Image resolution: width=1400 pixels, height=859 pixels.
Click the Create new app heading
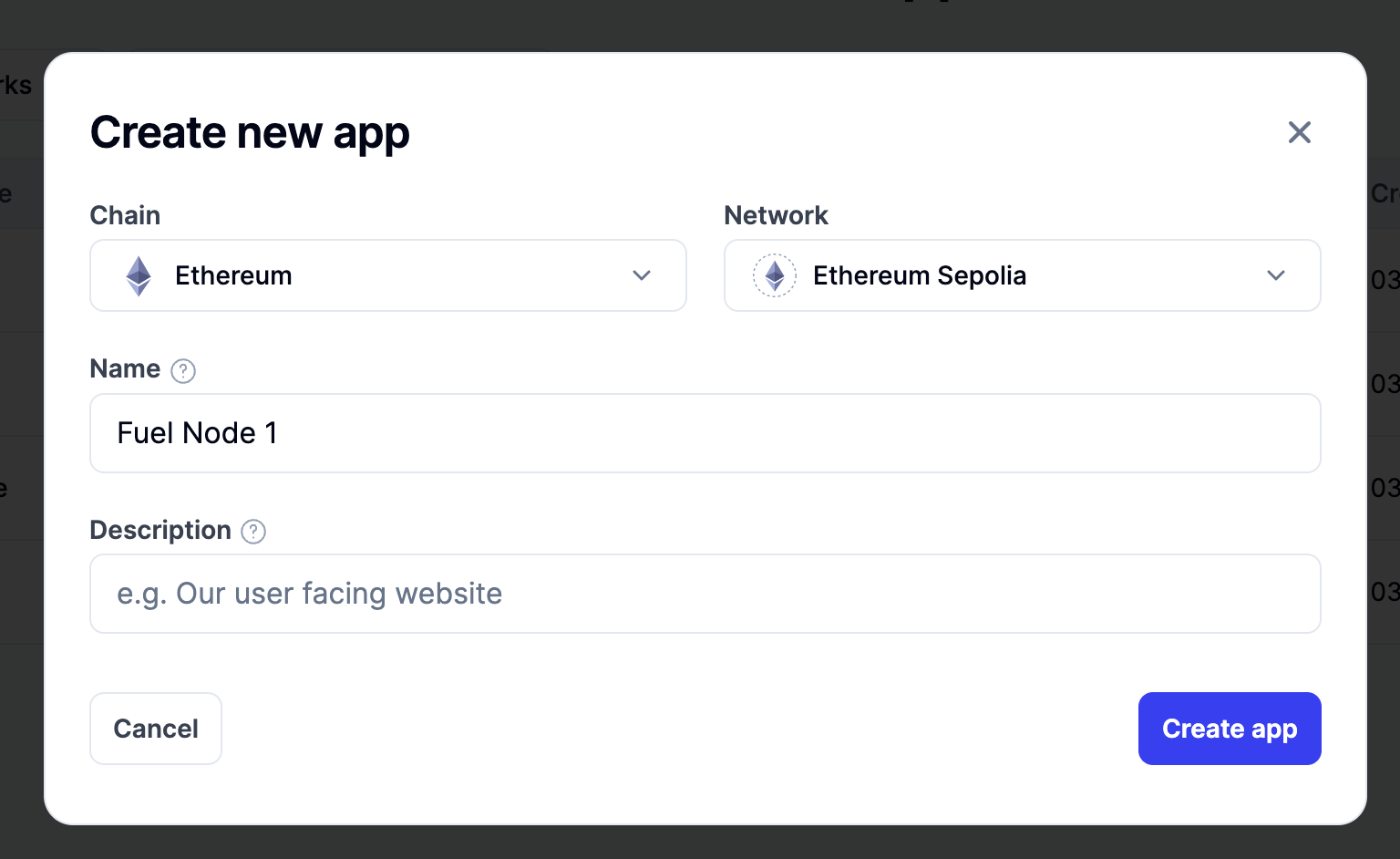click(x=250, y=133)
